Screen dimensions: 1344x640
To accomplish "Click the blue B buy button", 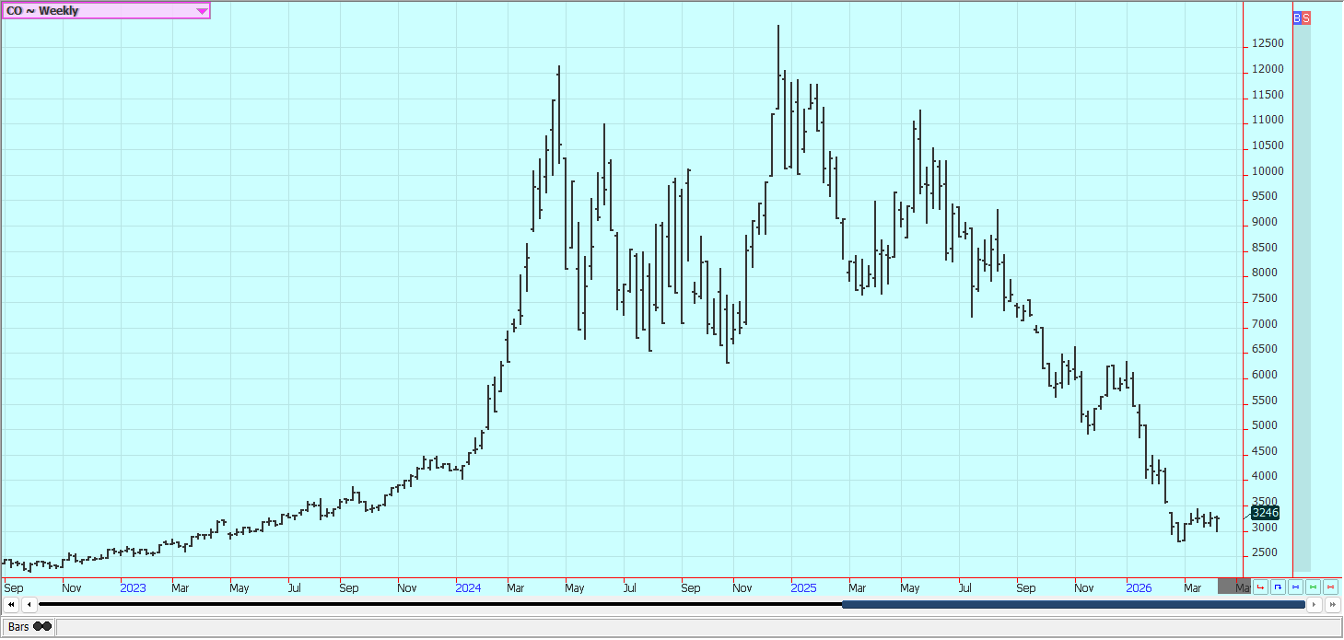I will coord(1298,18).
